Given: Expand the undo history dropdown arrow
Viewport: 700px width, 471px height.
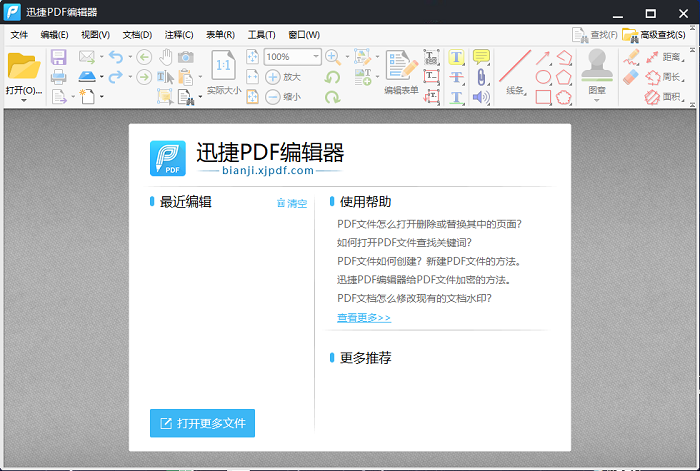Looking at the screenshot, I should coord(130,57).
